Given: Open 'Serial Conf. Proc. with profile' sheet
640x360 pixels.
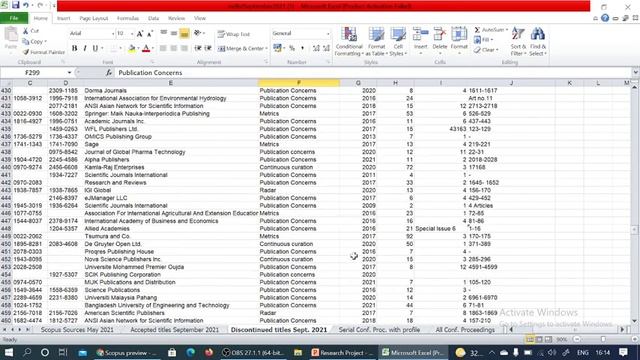Looking at the screenshot, I should pos(379,329).
